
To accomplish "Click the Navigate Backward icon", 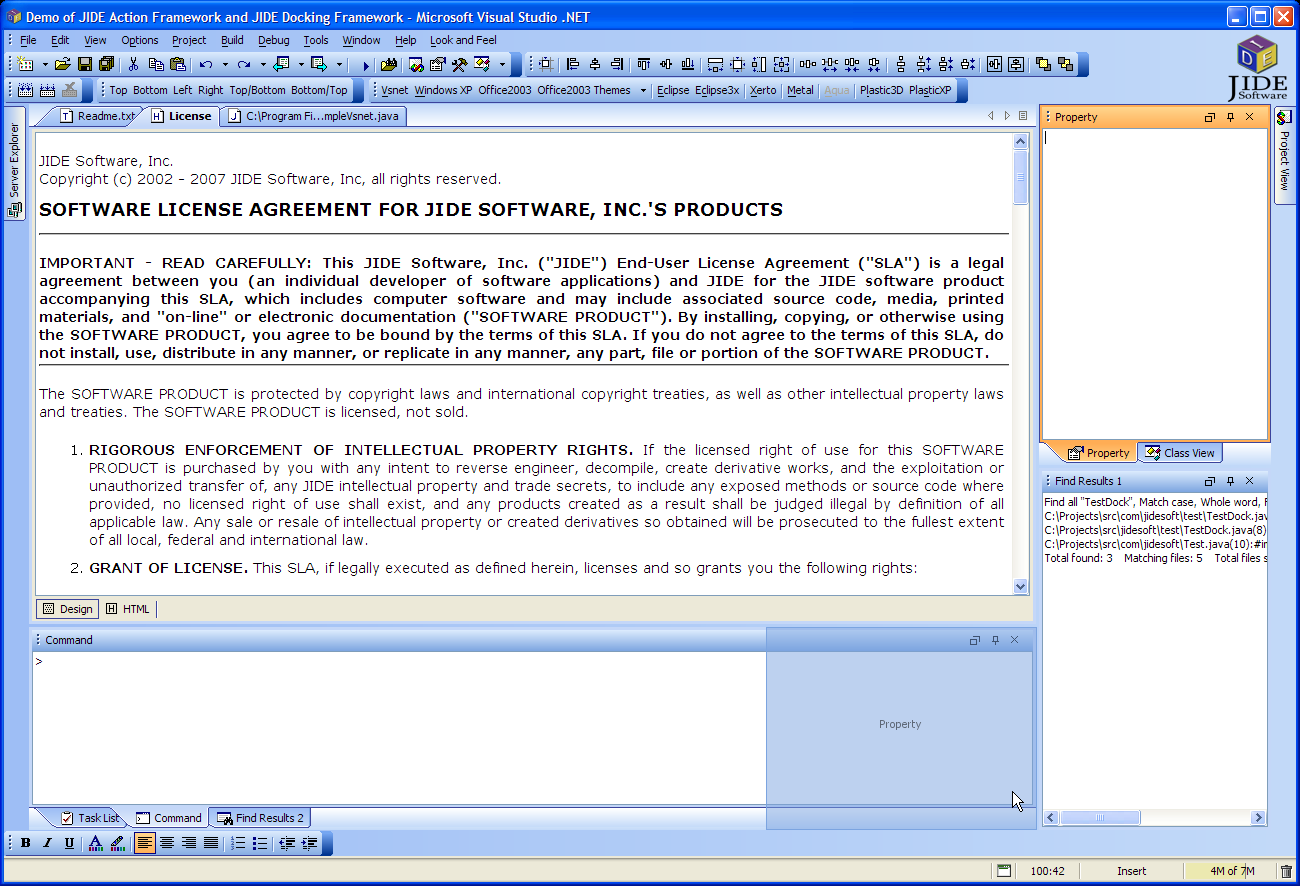I will [282, 64].
